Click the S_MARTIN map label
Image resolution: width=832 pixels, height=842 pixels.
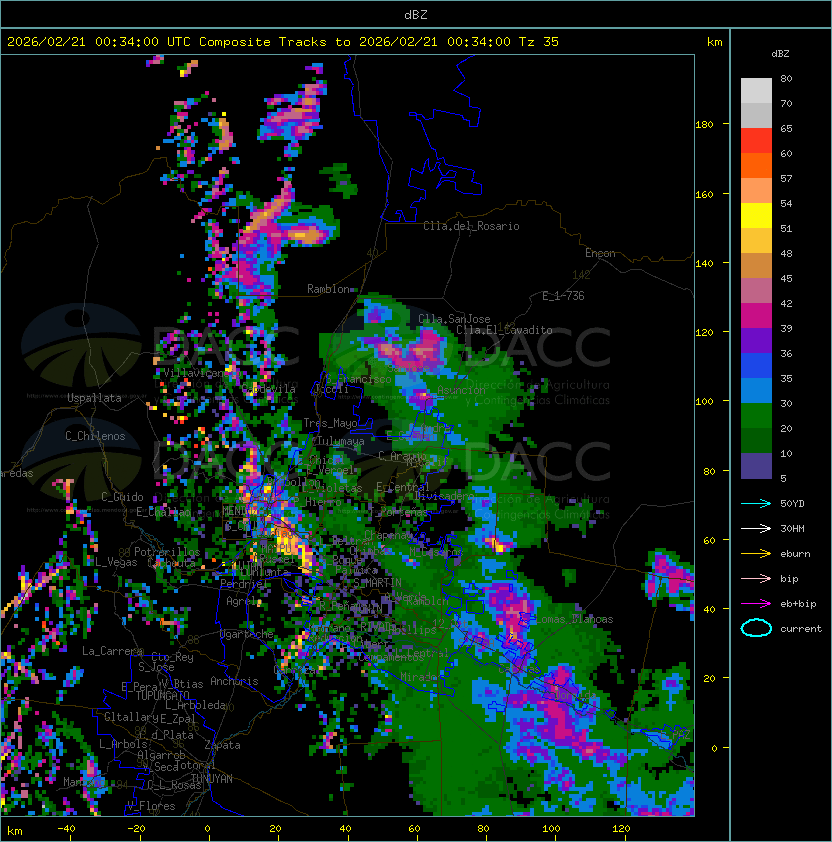377,582
